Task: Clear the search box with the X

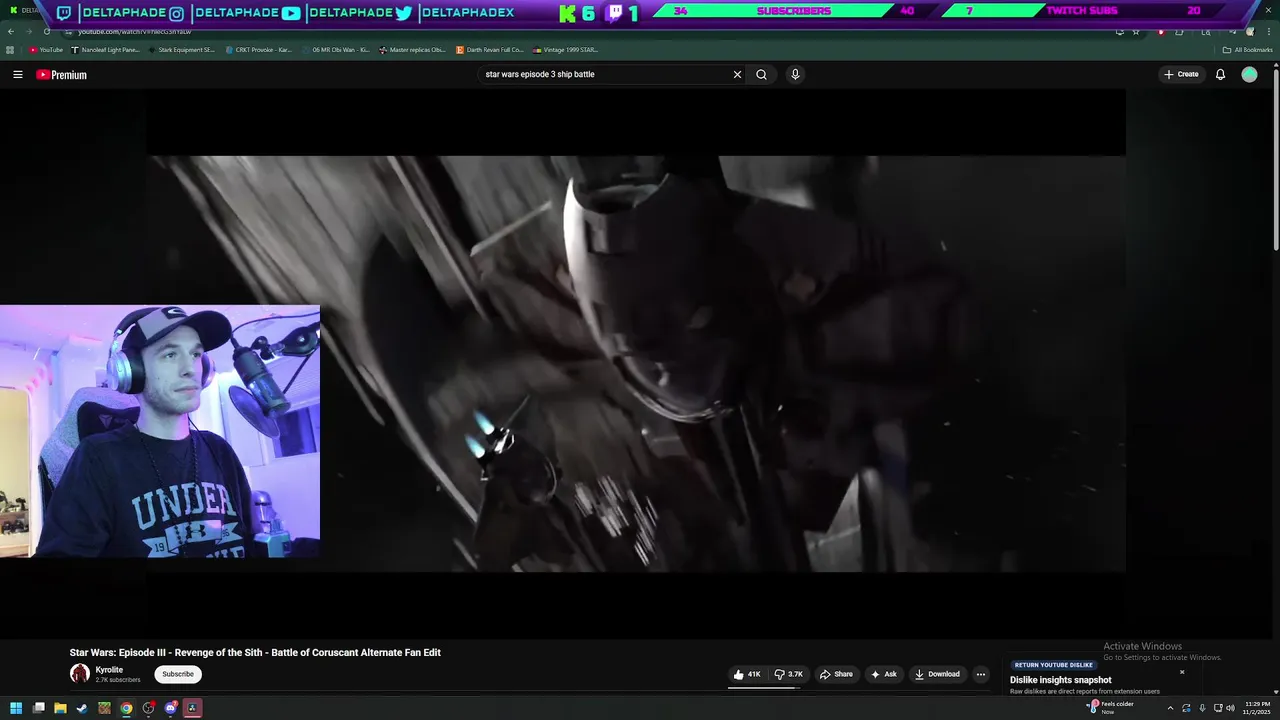Action: point(737,74)
